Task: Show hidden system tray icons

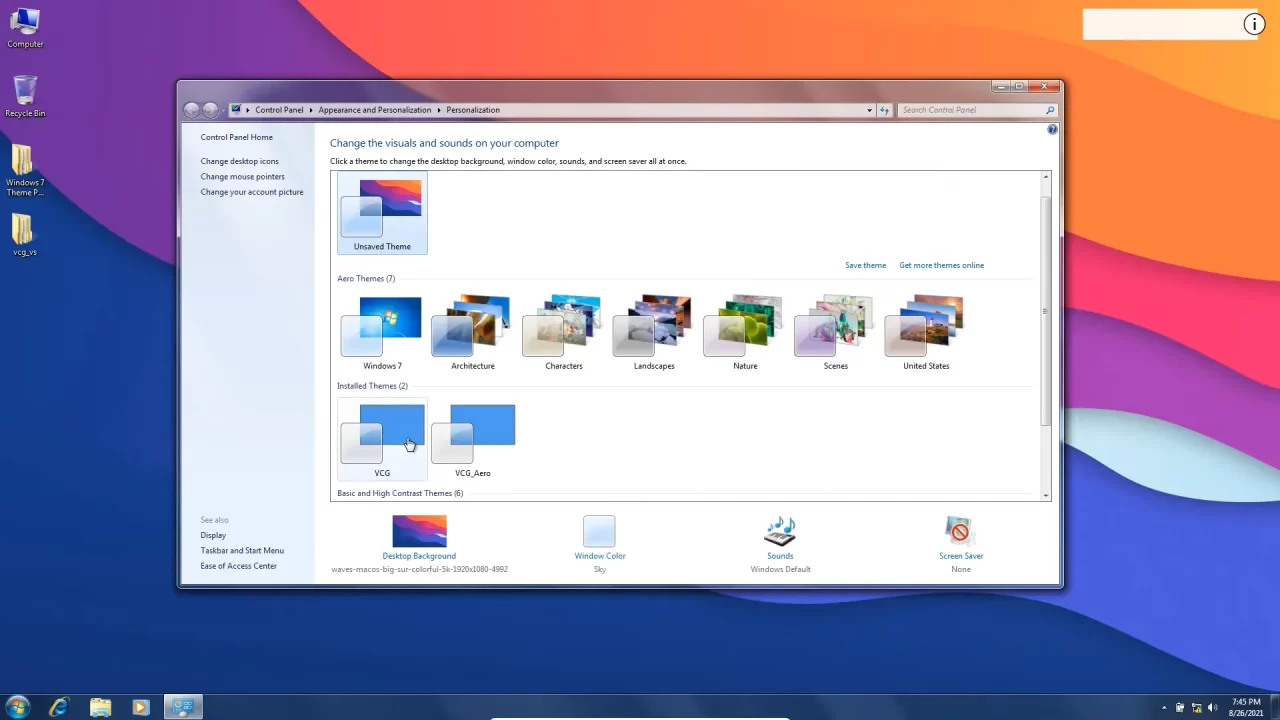Action: click(x=1164, y=707)
